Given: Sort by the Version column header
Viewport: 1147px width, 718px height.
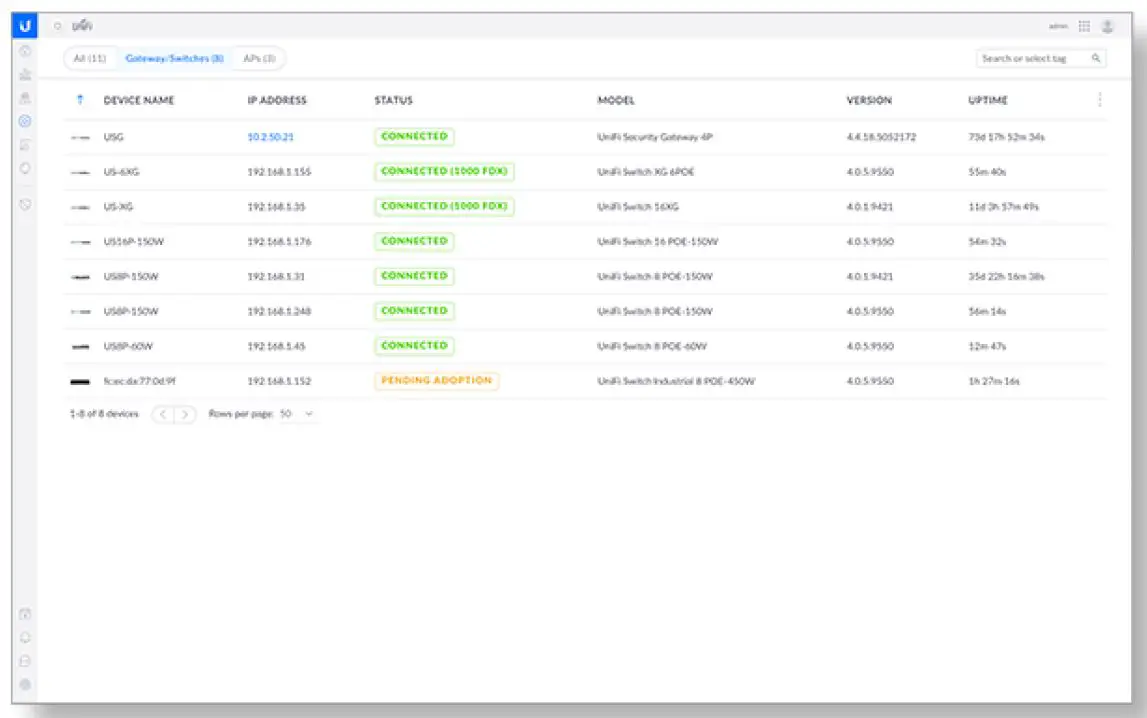Looking at the screenshot, I should point(869,100).
